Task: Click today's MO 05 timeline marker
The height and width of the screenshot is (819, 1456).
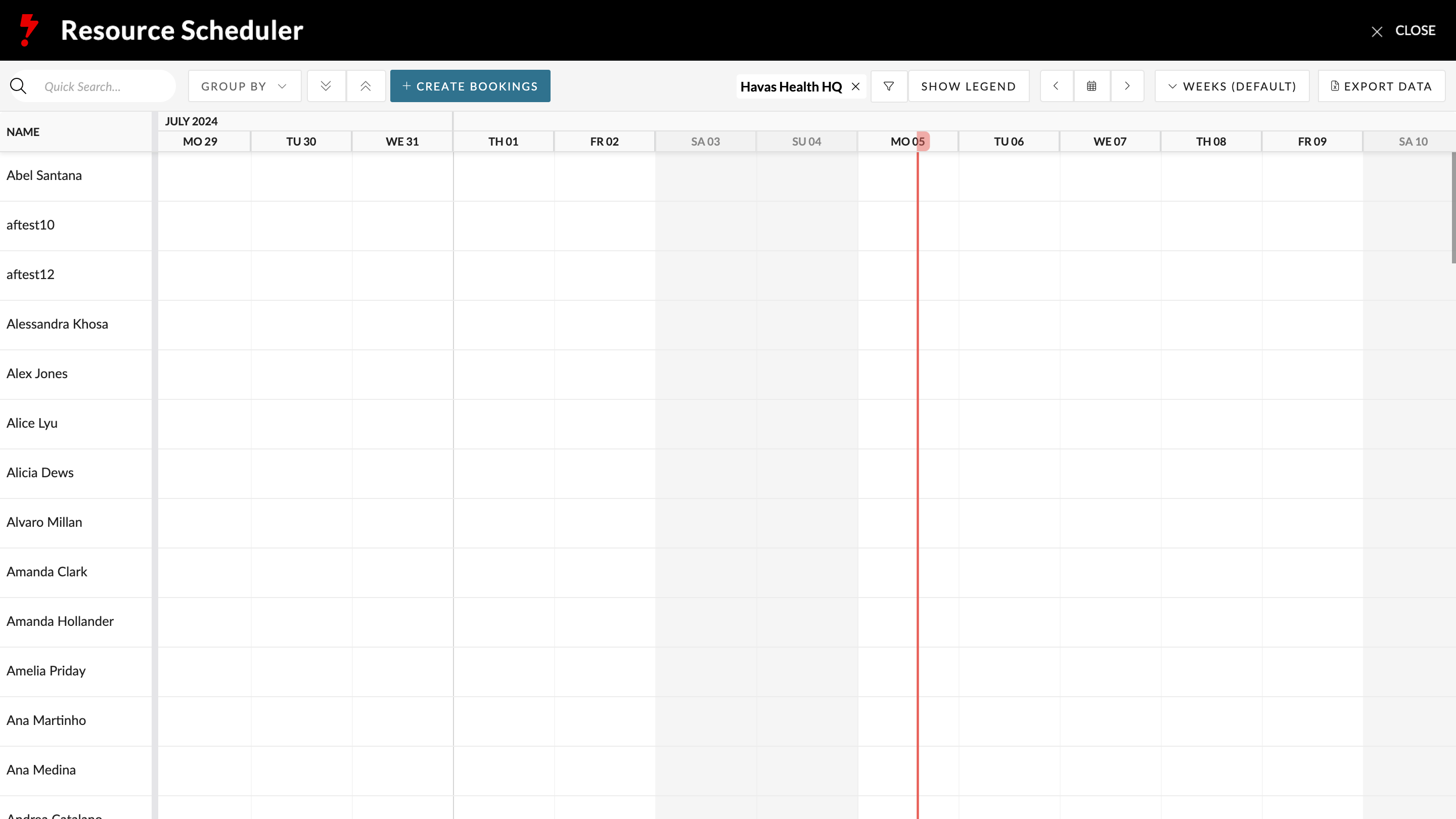Action: (923, 142)
